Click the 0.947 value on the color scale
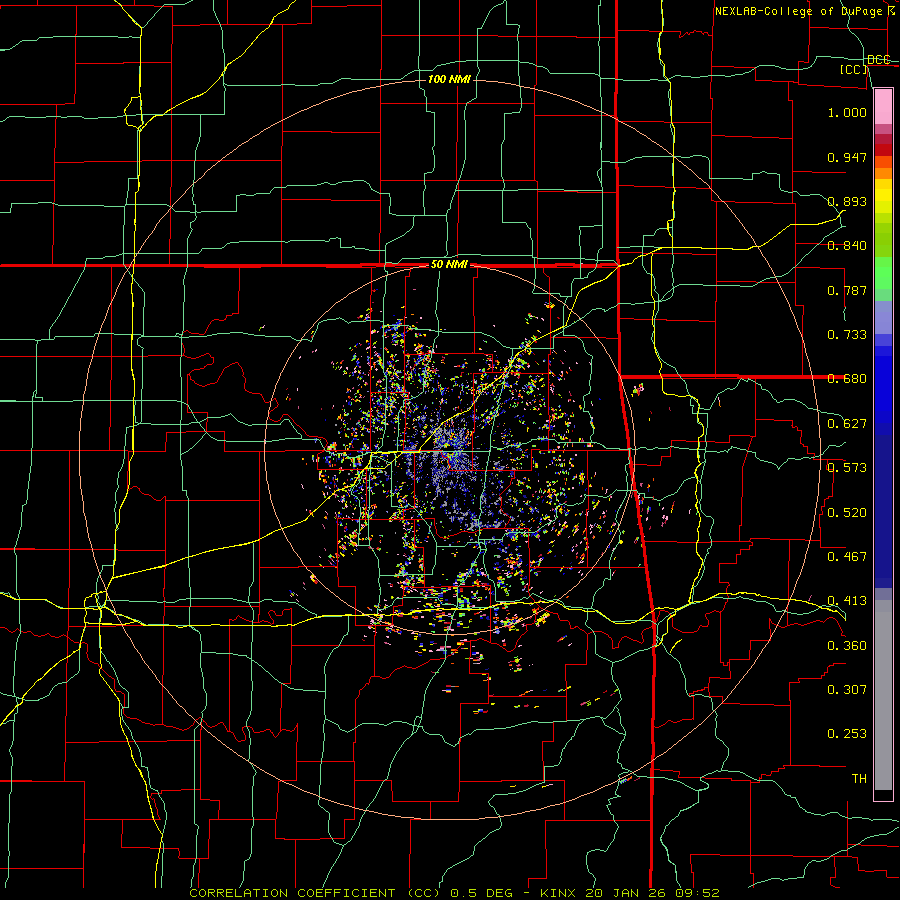 [847, 157]
